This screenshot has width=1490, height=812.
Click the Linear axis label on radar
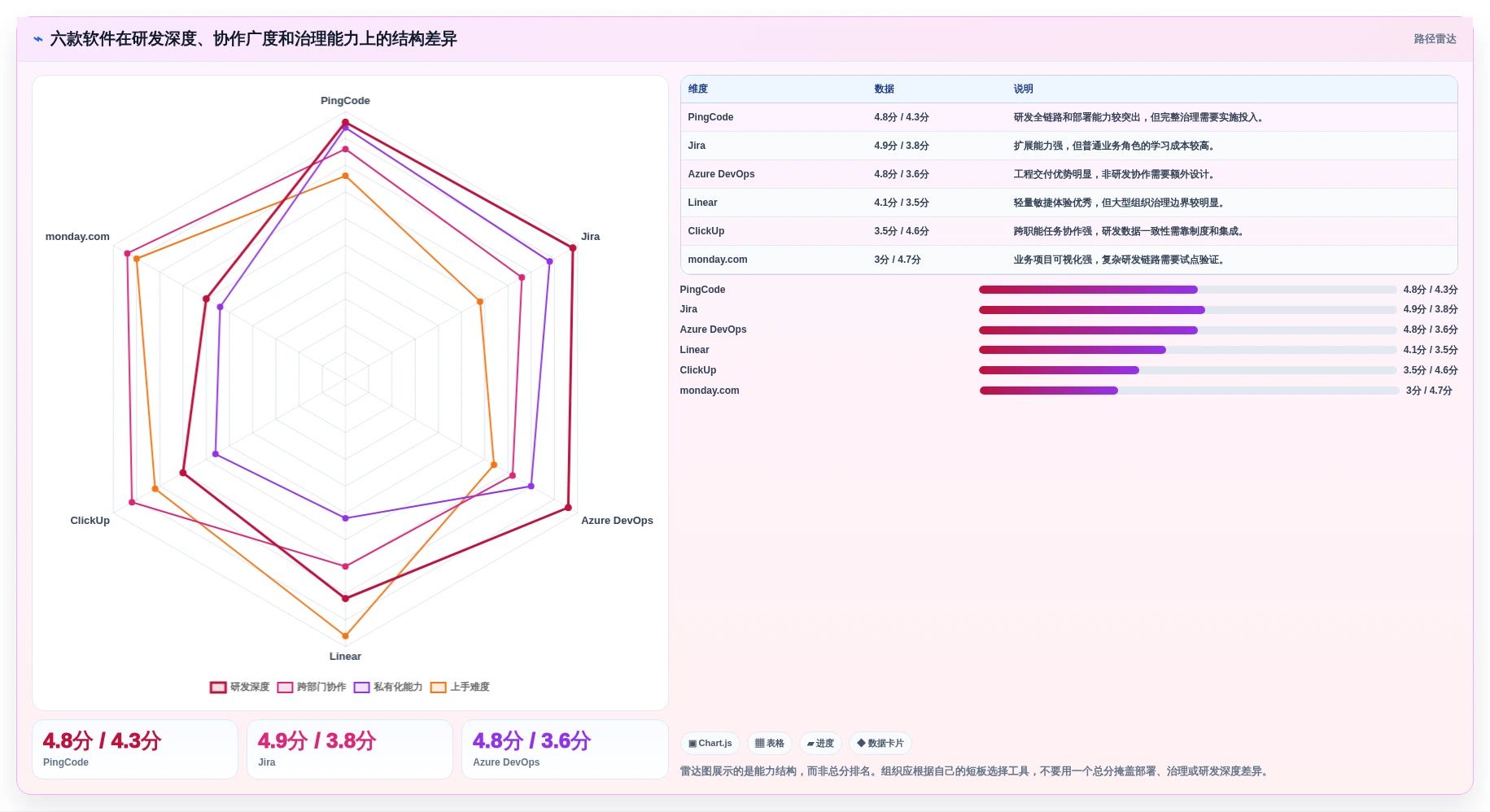pos(345,657)
